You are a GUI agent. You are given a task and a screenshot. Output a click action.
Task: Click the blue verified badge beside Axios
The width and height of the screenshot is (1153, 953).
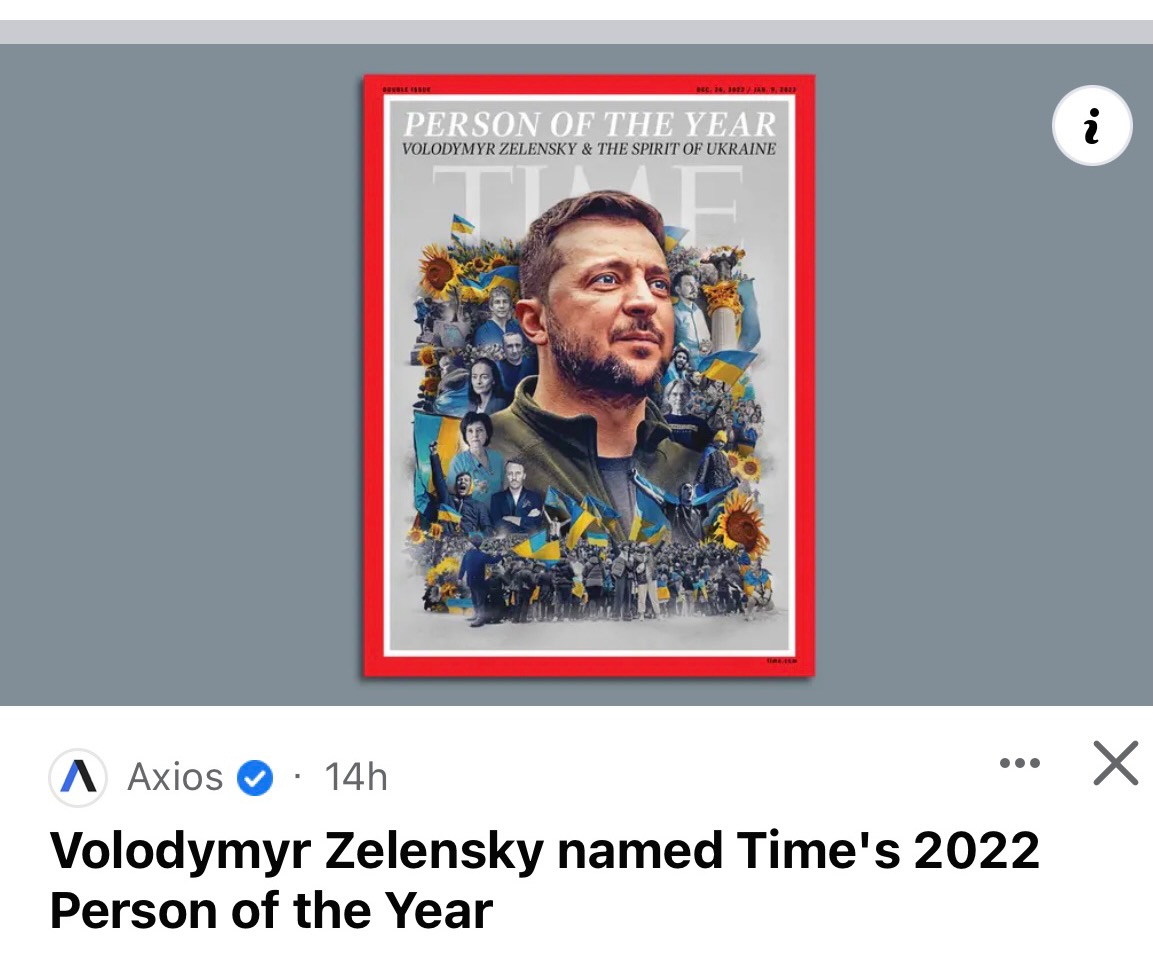click(256, 777)
